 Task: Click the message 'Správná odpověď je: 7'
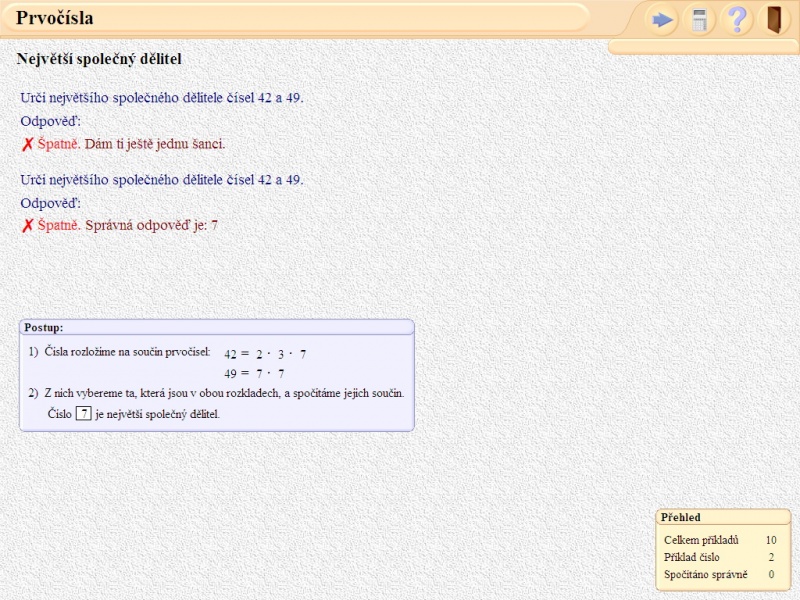point(152,226)
